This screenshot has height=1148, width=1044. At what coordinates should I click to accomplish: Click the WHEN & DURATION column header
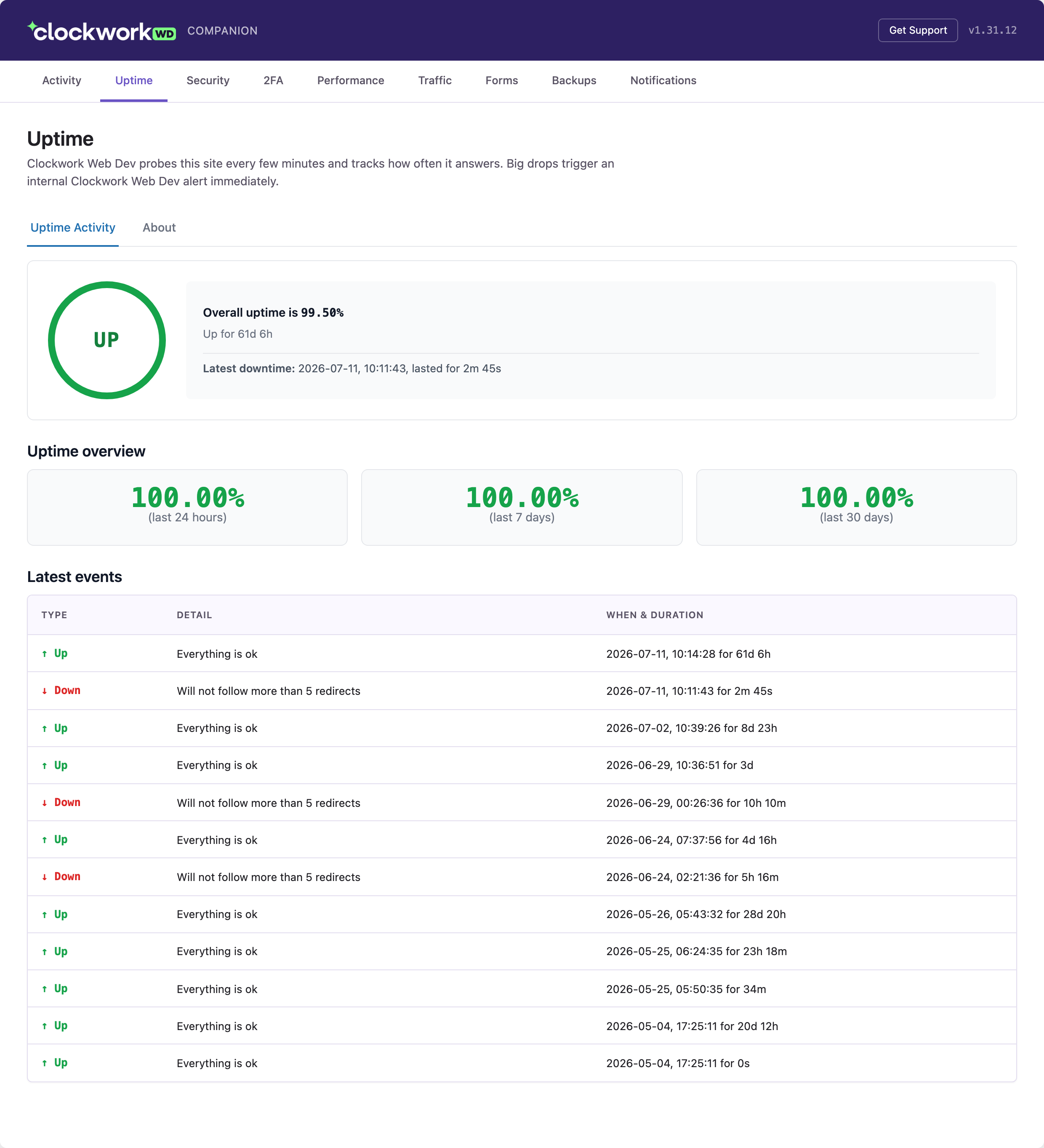pyautogui.click(x=655, y=615)
